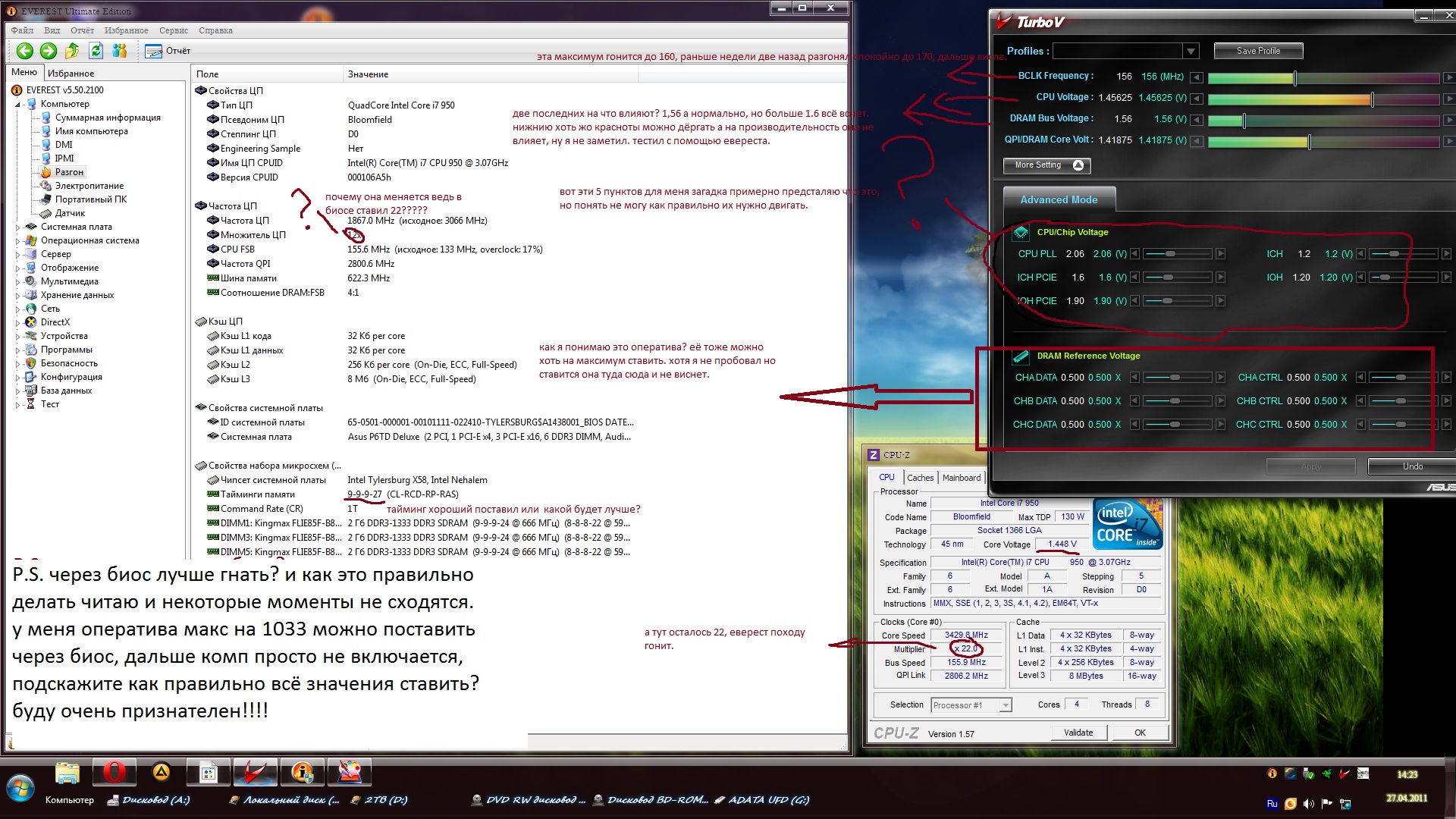1456x819 pixels.
Task: Collapse the More Setting toggle in TurboV
Action: [x=1078, y=165]
